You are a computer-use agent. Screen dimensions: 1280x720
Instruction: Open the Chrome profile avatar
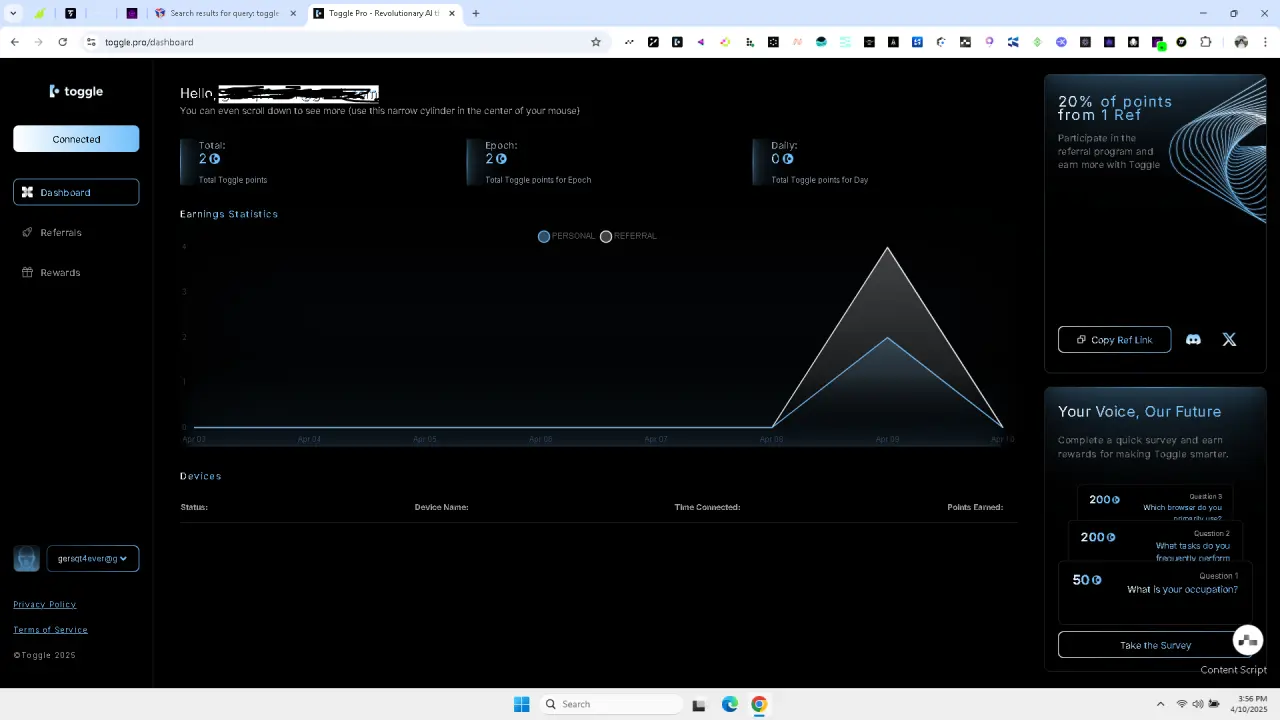coord(1241,42)
